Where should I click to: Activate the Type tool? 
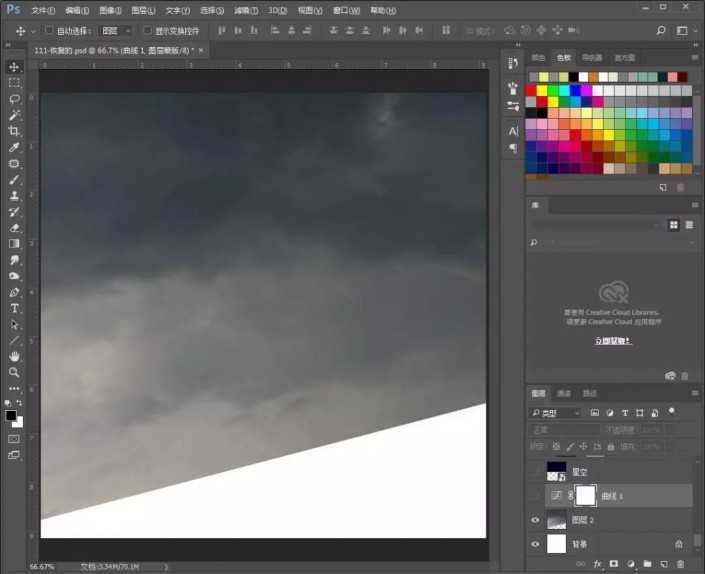(x=14, y=308)
